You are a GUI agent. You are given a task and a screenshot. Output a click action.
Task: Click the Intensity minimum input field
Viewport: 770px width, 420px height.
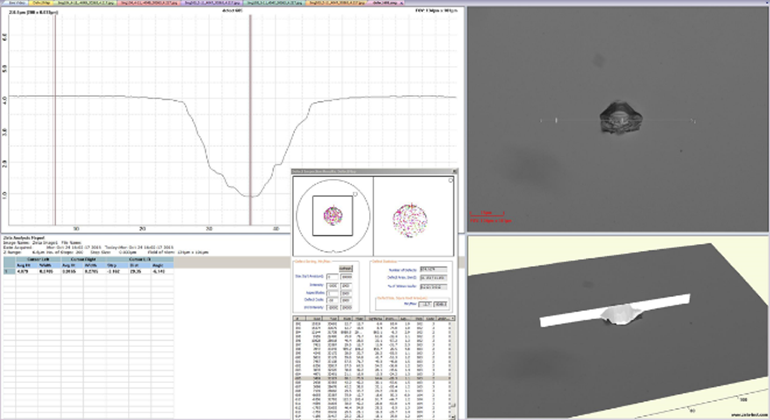pyautogui.click(x=332, y=286)
